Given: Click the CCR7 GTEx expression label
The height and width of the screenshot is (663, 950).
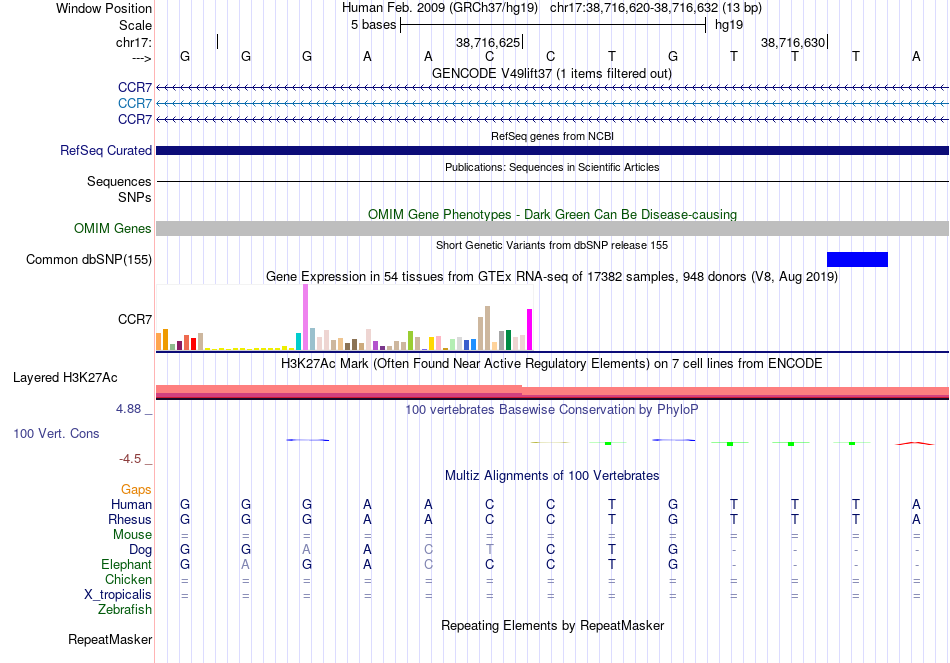Looking at the screenshot, I should (x=135, y=319).
